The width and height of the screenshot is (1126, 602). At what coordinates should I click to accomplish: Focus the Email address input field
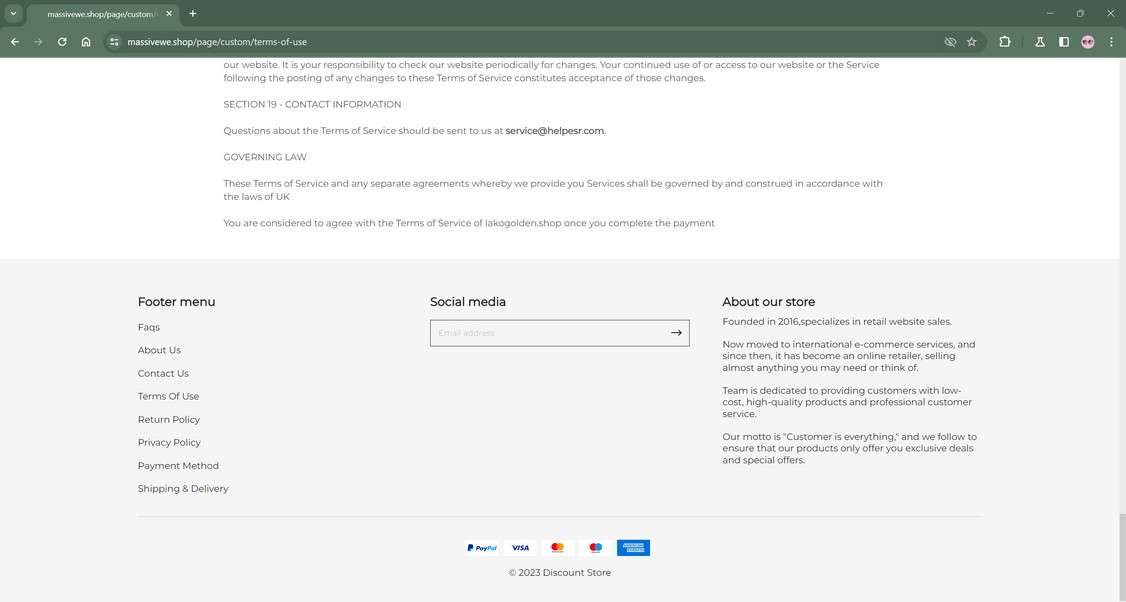(x=548, y=333)
